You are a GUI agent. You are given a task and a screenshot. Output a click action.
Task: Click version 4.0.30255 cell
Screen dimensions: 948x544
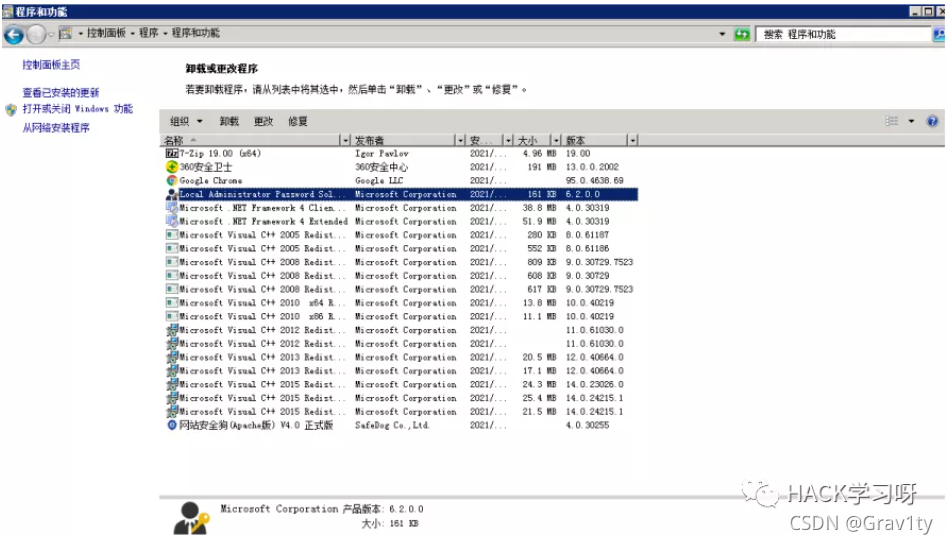(587, 425)
